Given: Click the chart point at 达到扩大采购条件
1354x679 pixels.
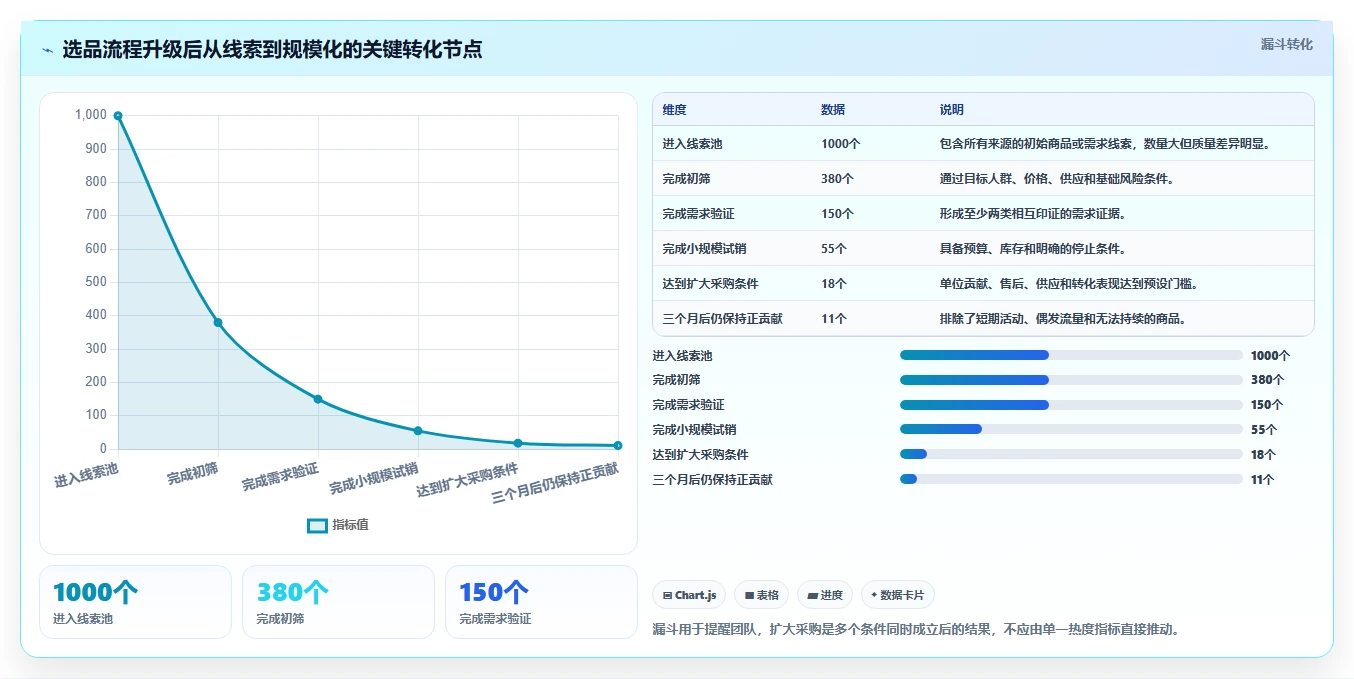Looking at the screenshot, I should click(x=518, y=443).
